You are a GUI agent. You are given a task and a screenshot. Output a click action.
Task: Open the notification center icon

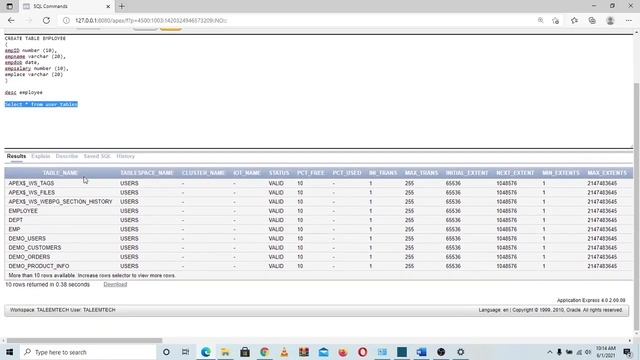[627, 352]
